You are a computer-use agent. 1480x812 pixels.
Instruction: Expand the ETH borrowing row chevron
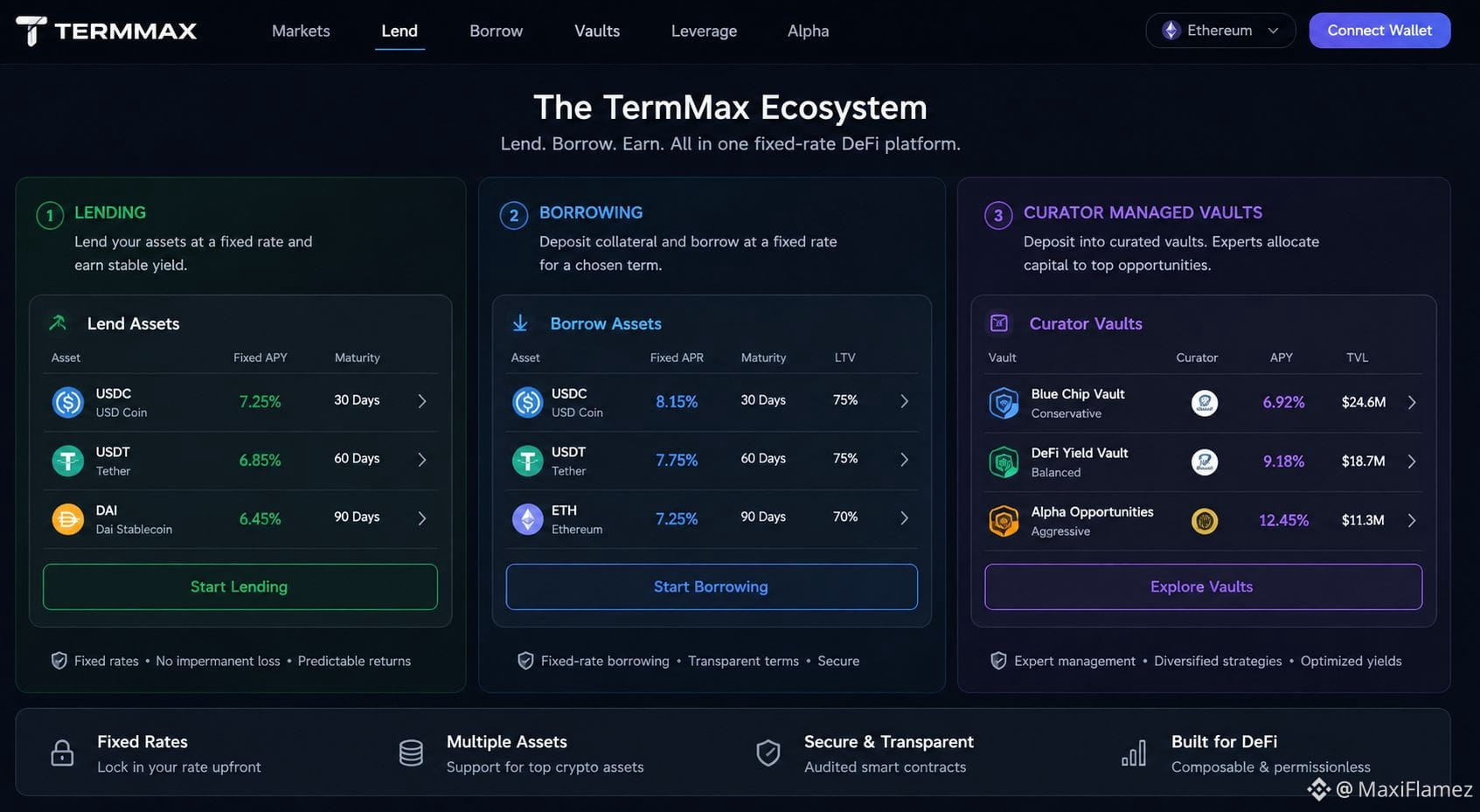coord(905,518)
